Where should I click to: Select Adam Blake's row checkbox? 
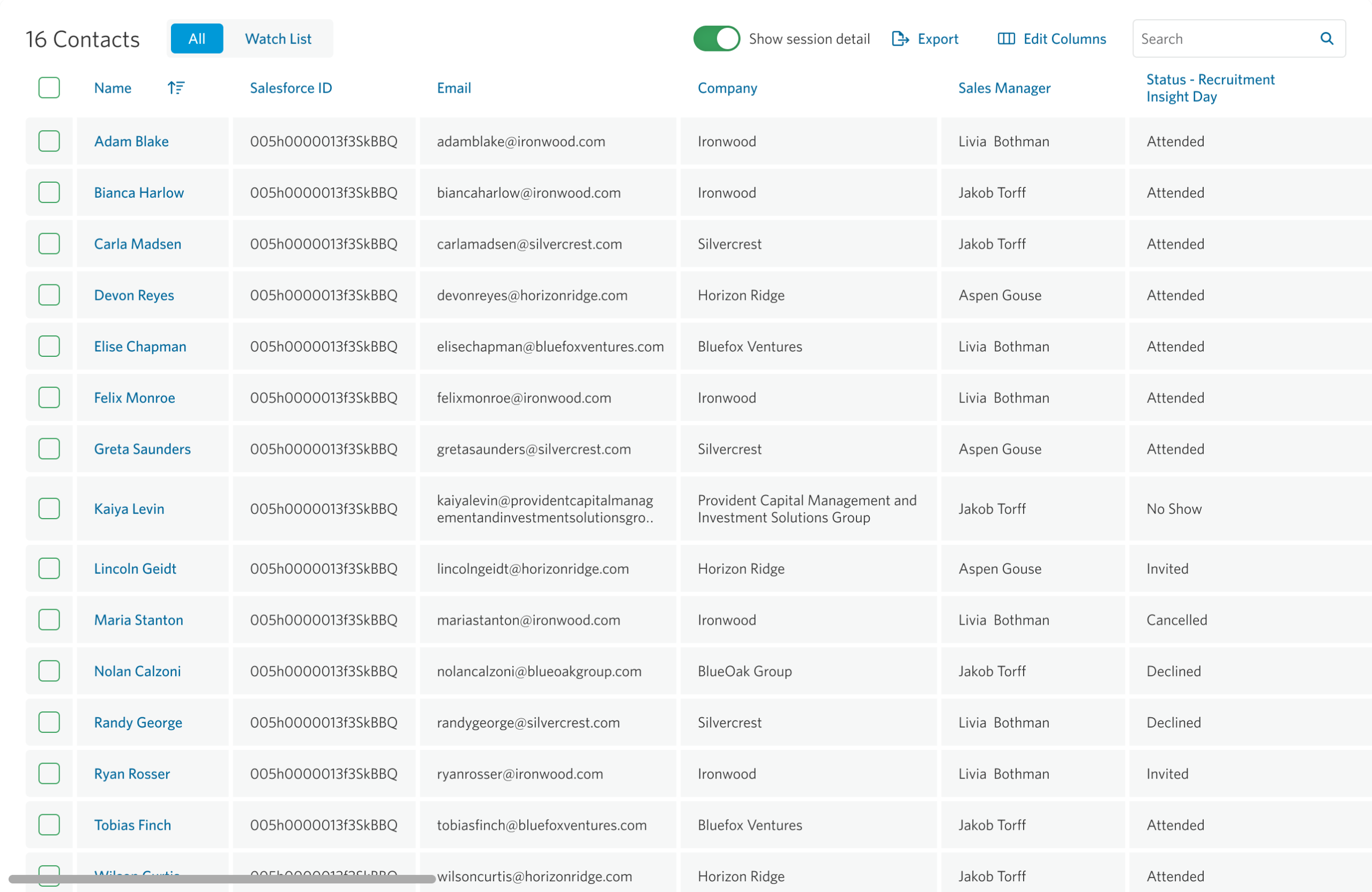coord(49,140)
